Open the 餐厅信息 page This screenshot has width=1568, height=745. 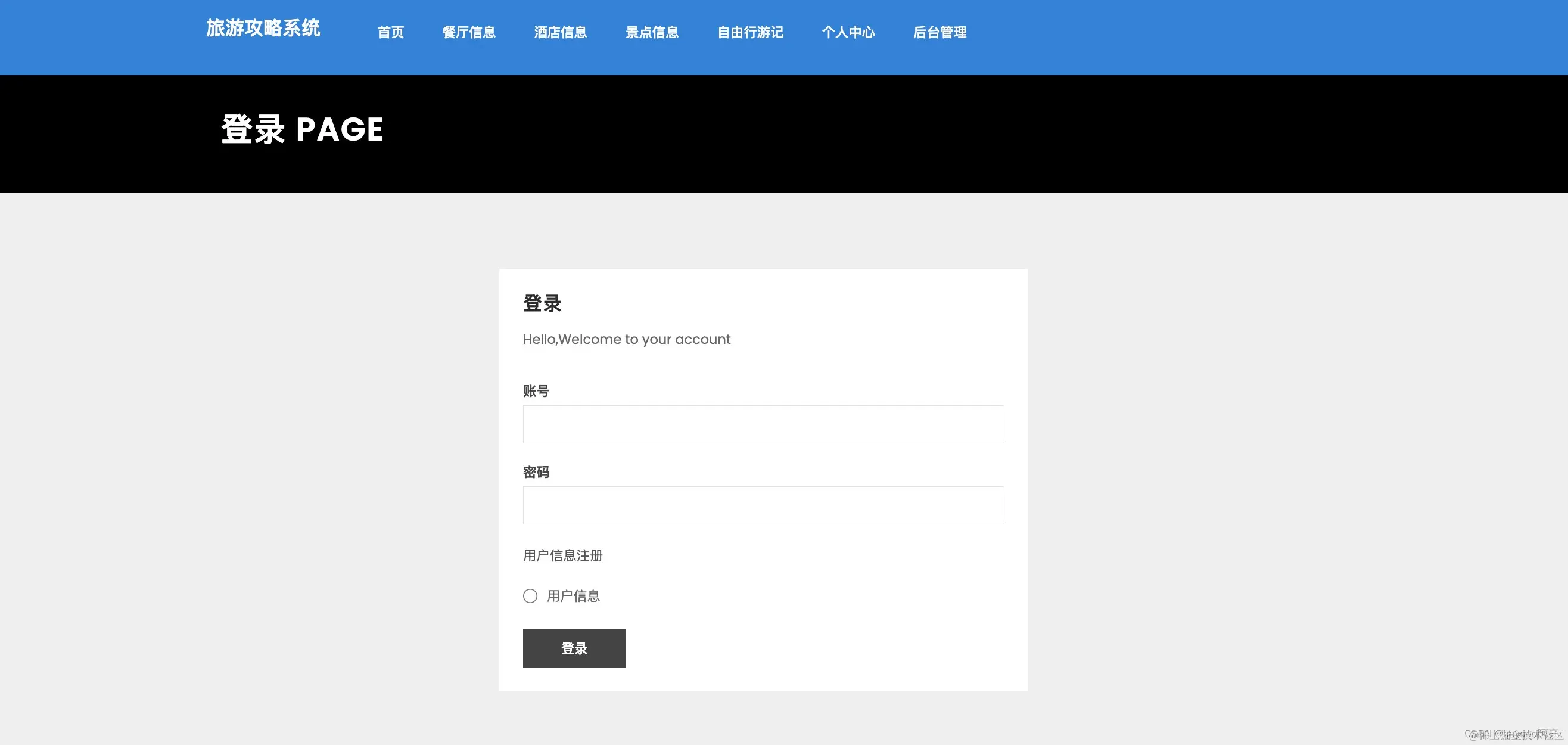(469, 33)
